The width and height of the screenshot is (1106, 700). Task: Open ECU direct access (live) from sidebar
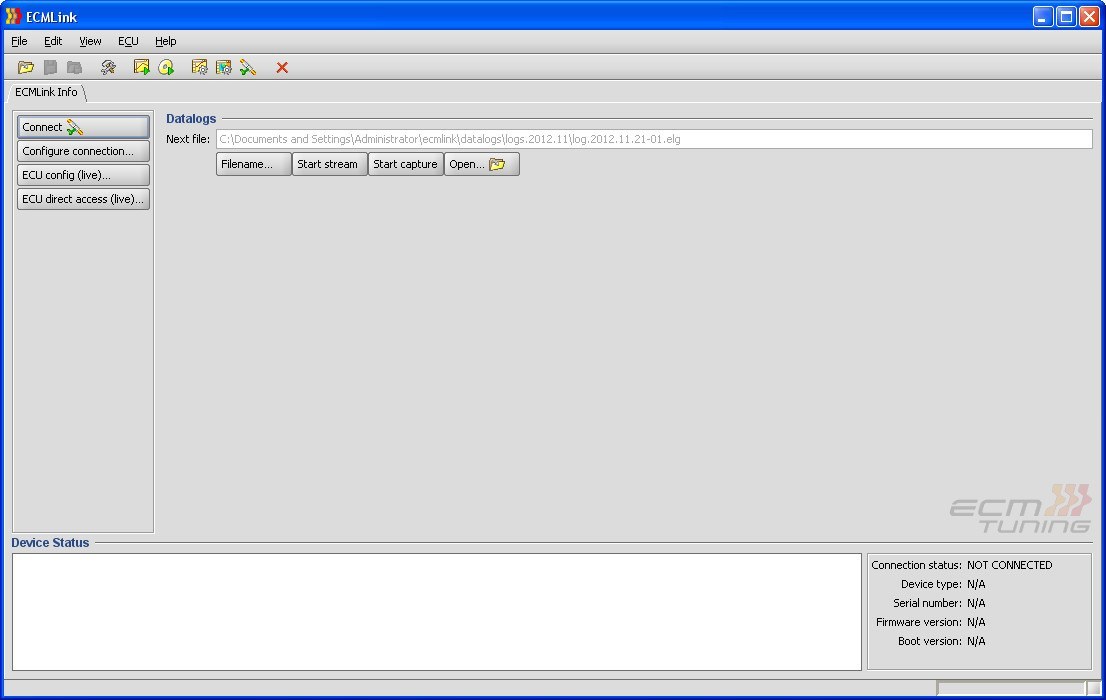[82, 199]
